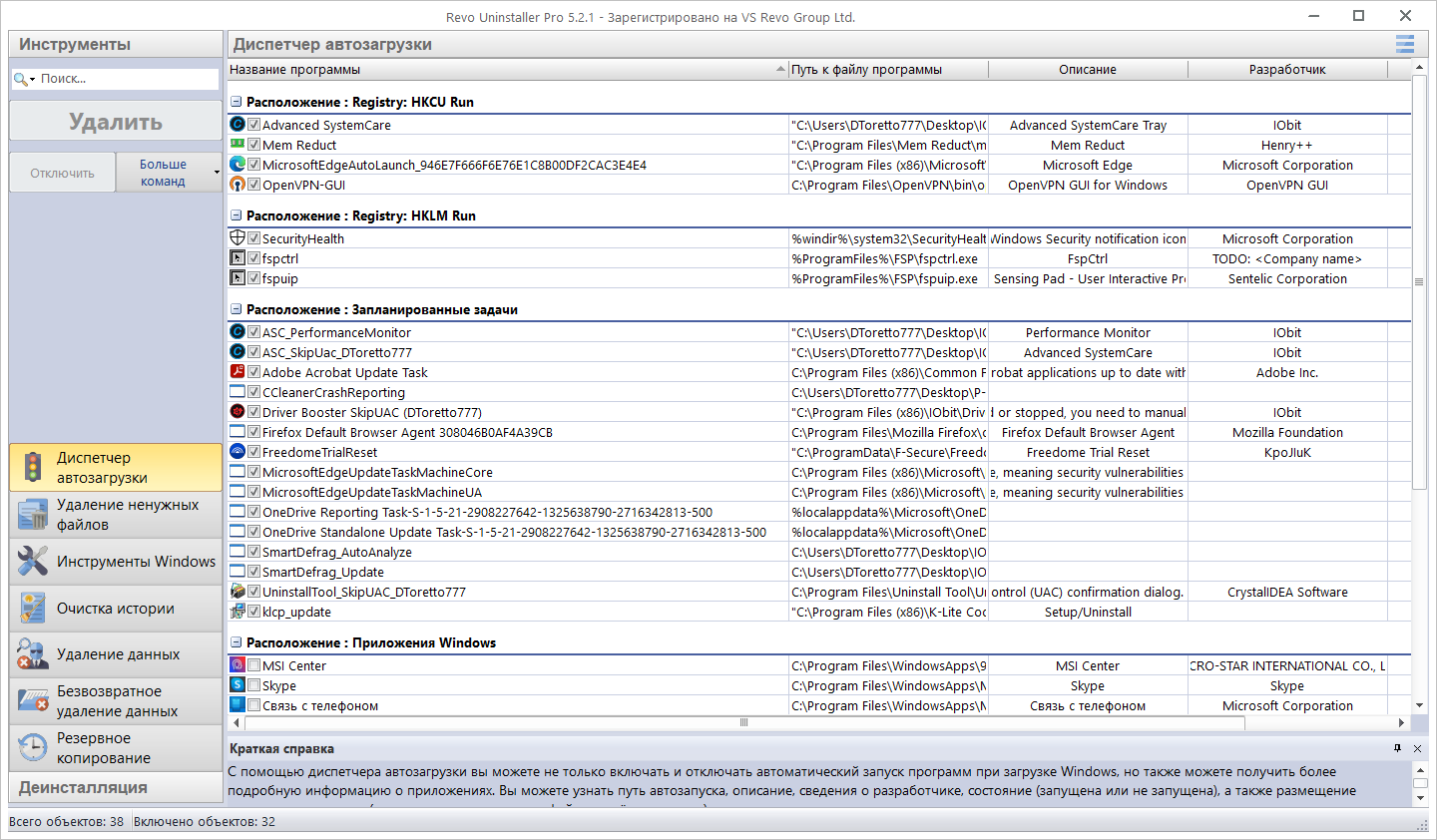1437x840 pixels.
Task: Switch to the Деинсталляция section
Action: coord(116,787)
